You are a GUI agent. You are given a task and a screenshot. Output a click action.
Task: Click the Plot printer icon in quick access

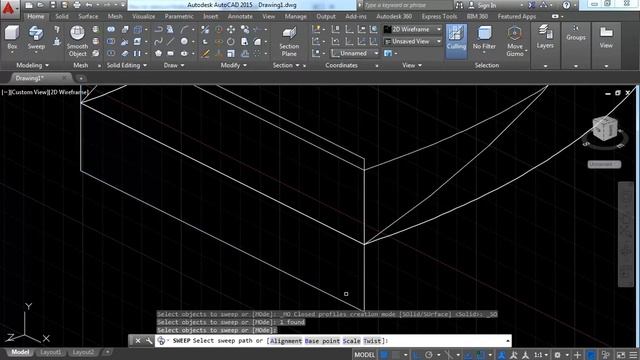click(77, 5)
